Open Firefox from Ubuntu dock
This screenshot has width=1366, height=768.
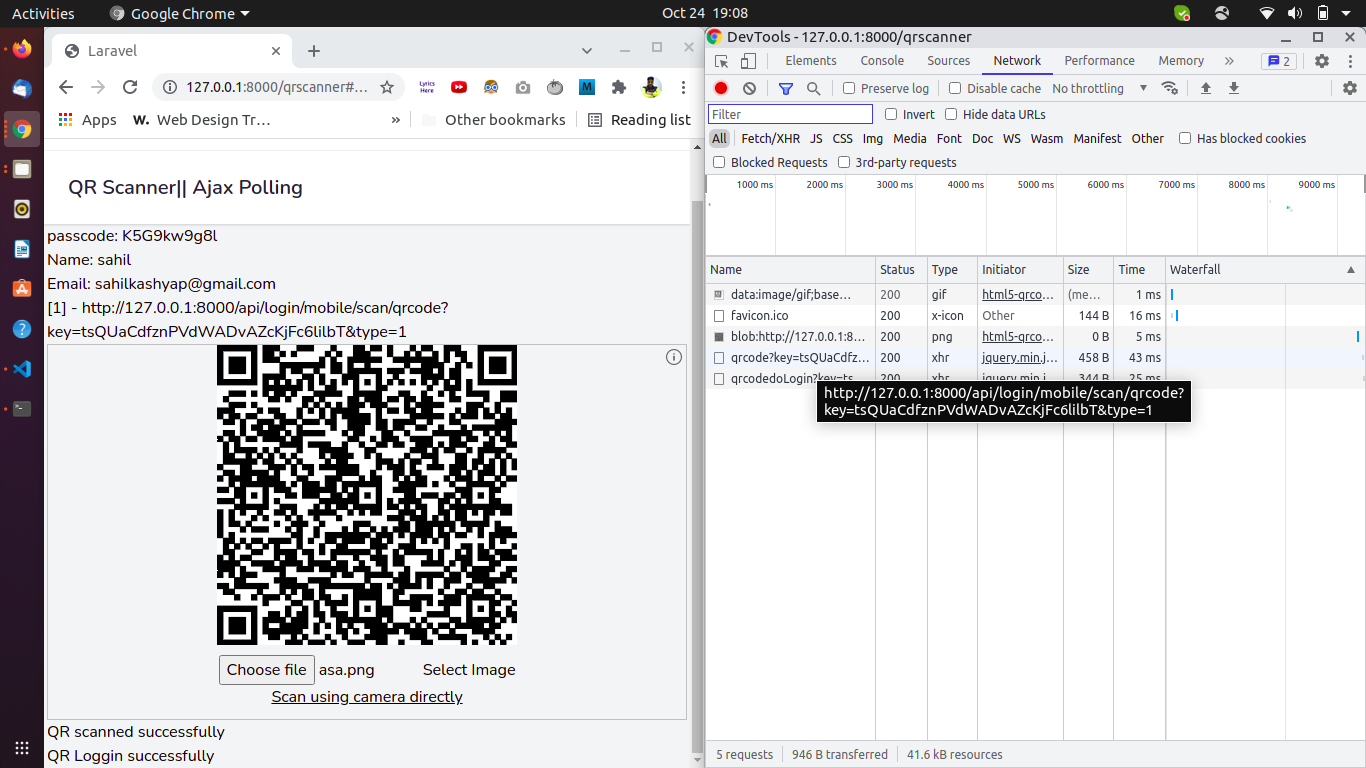(22, 49)
